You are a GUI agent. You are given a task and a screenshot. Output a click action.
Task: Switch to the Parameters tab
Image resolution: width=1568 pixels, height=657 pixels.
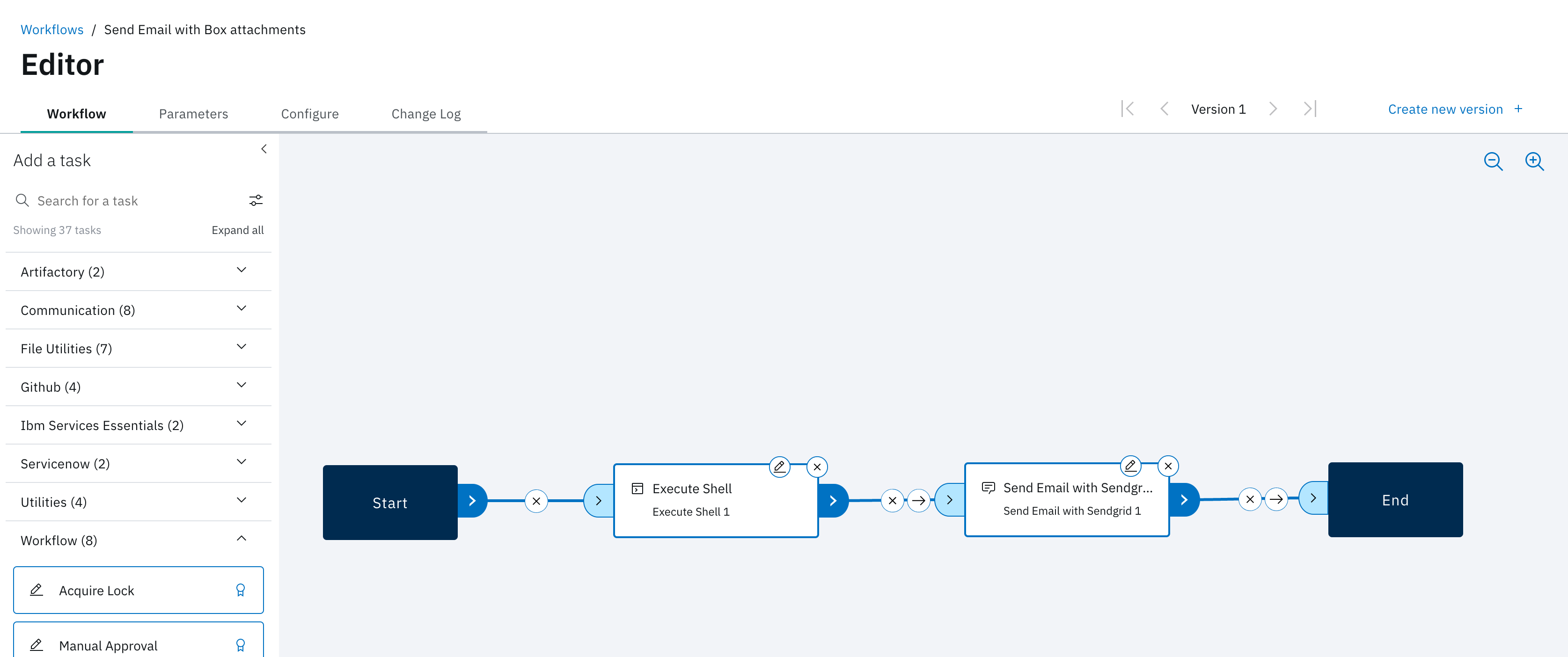[x=193, y=113]
